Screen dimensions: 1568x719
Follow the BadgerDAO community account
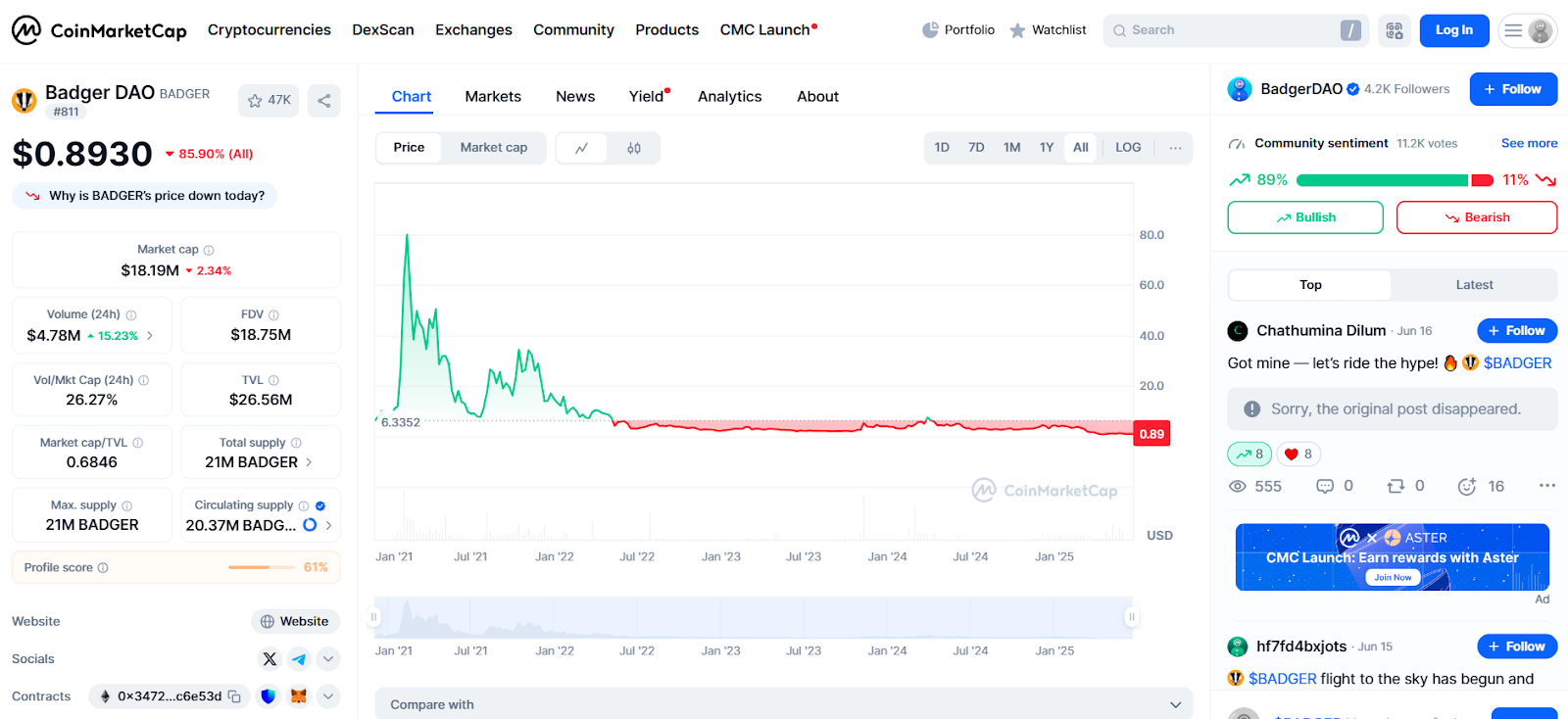(x=1513, y=89)
